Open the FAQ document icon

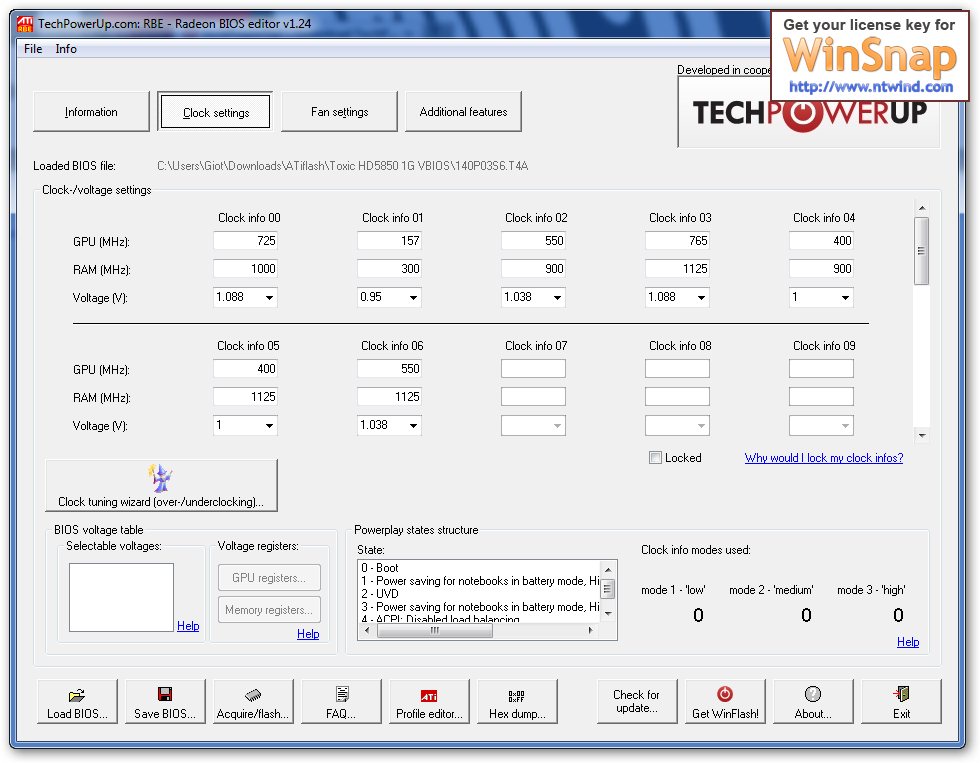point(342,694)
